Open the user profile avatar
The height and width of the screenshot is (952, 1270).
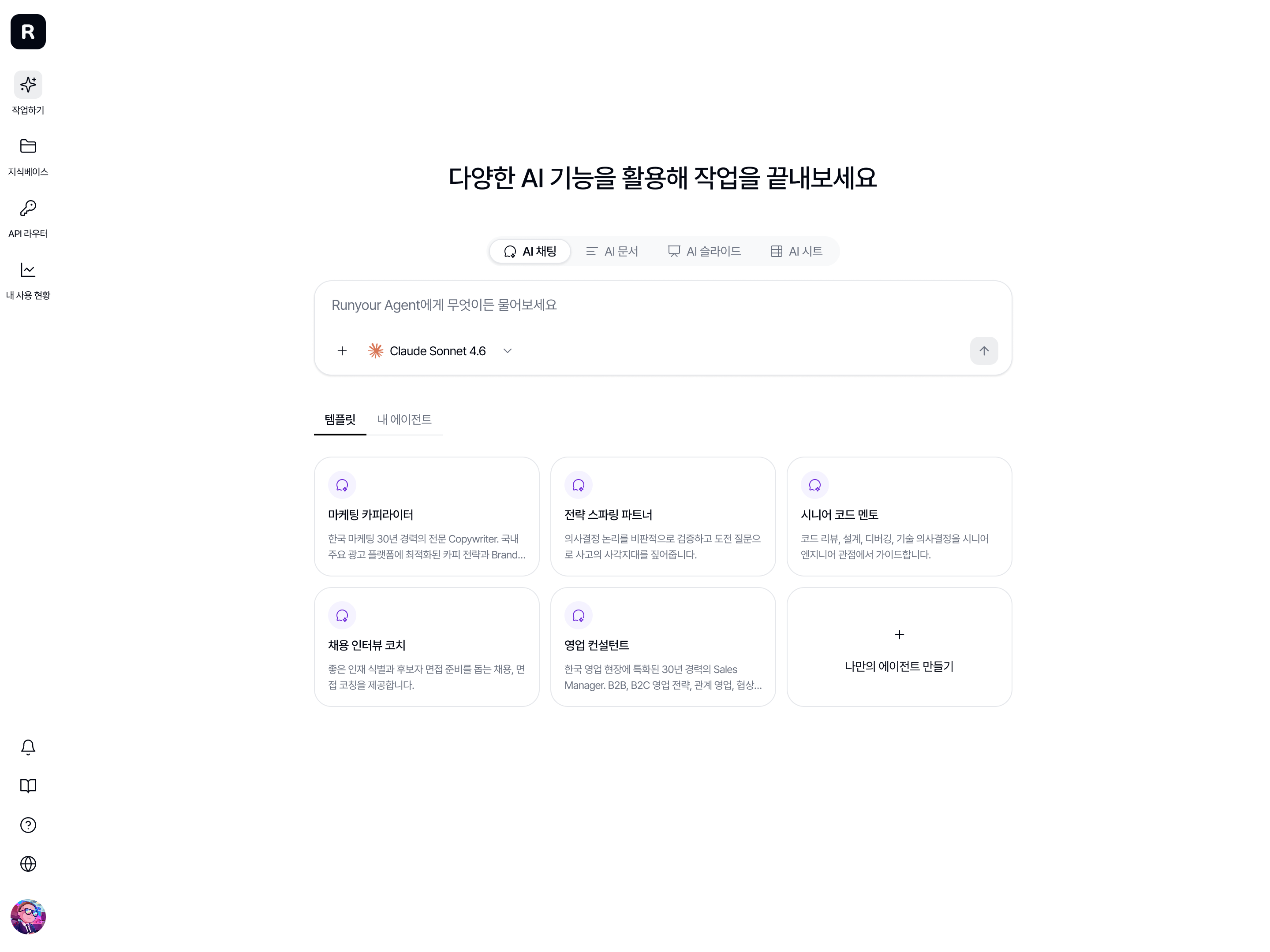pos(28,916)
